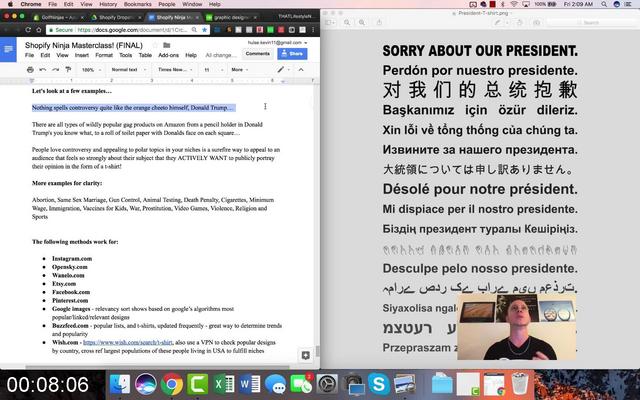Screen dimensions: 640x400
Task: Expand the More toolbar options
Action: (240, 70)
